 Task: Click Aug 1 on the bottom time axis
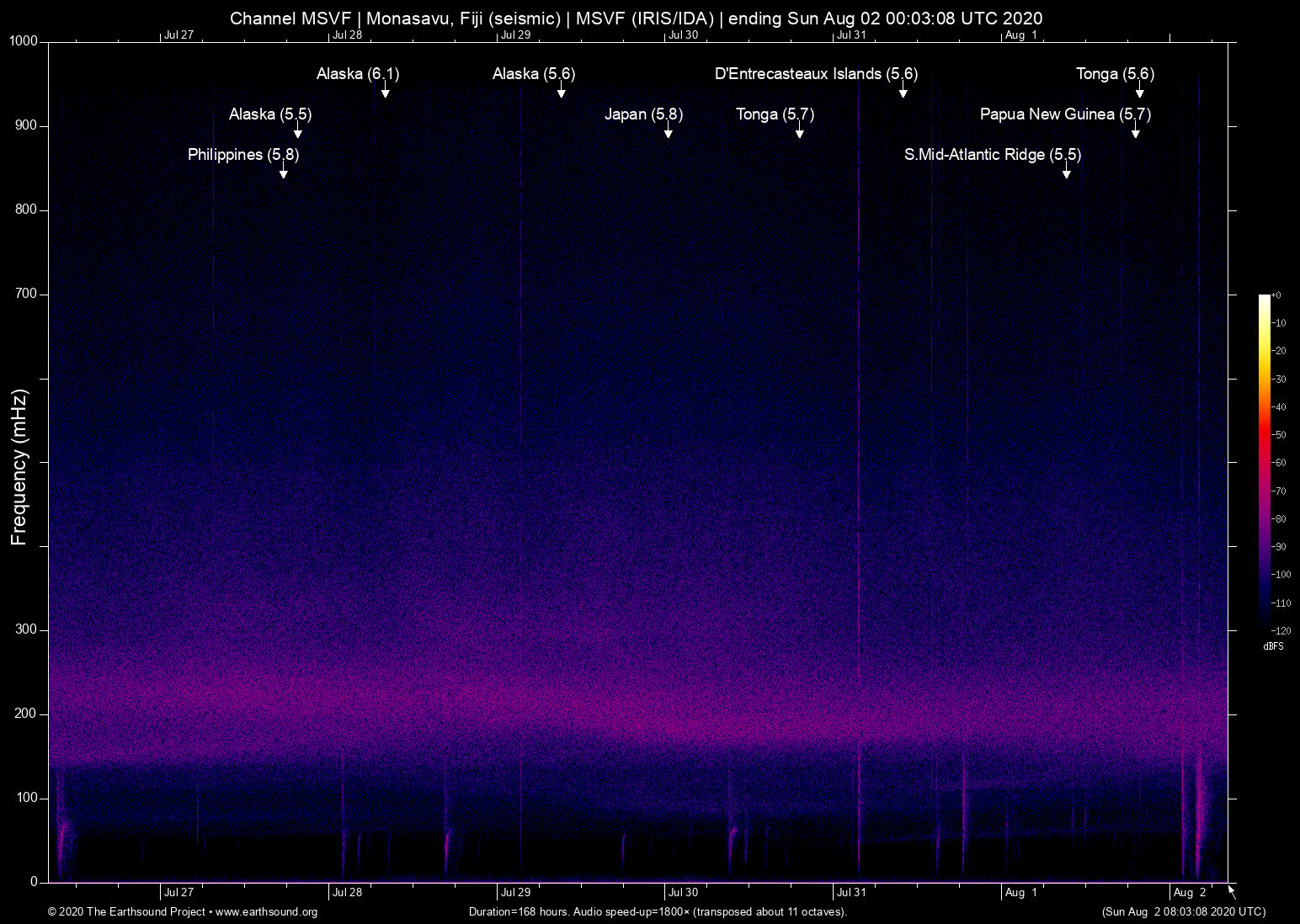pos(1021,892)
